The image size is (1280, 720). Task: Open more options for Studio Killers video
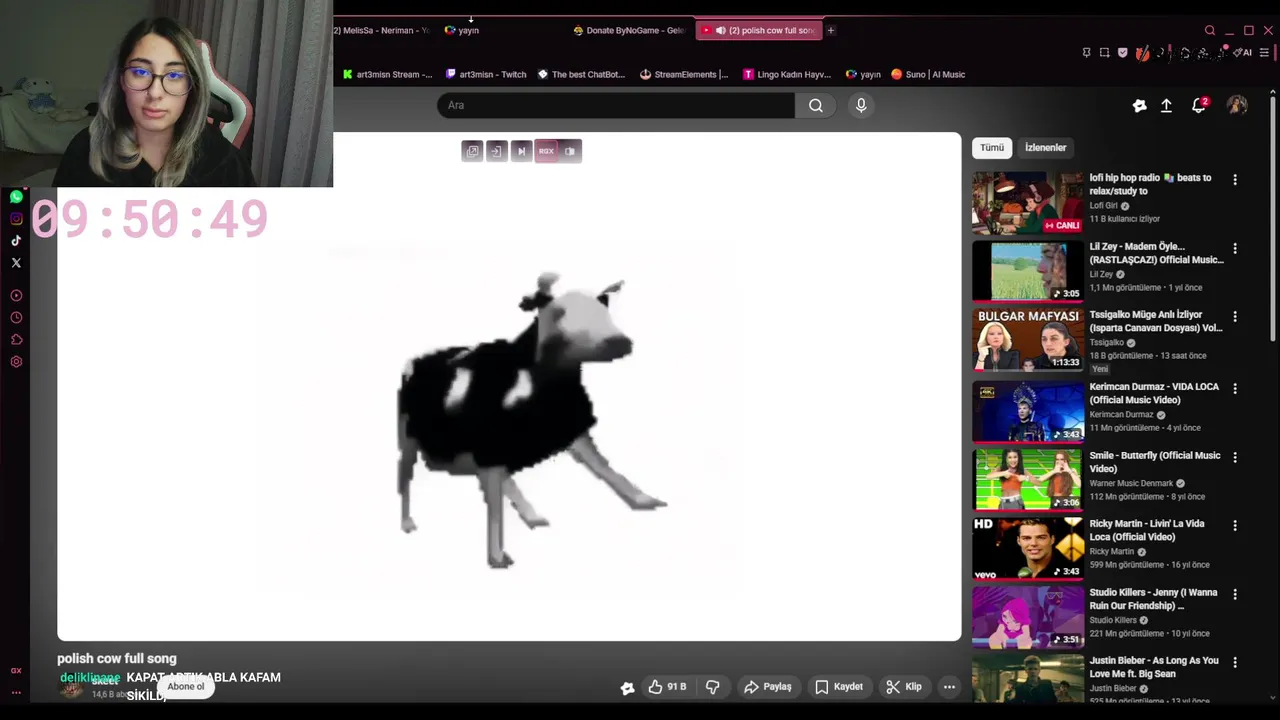click(1235, 594)
